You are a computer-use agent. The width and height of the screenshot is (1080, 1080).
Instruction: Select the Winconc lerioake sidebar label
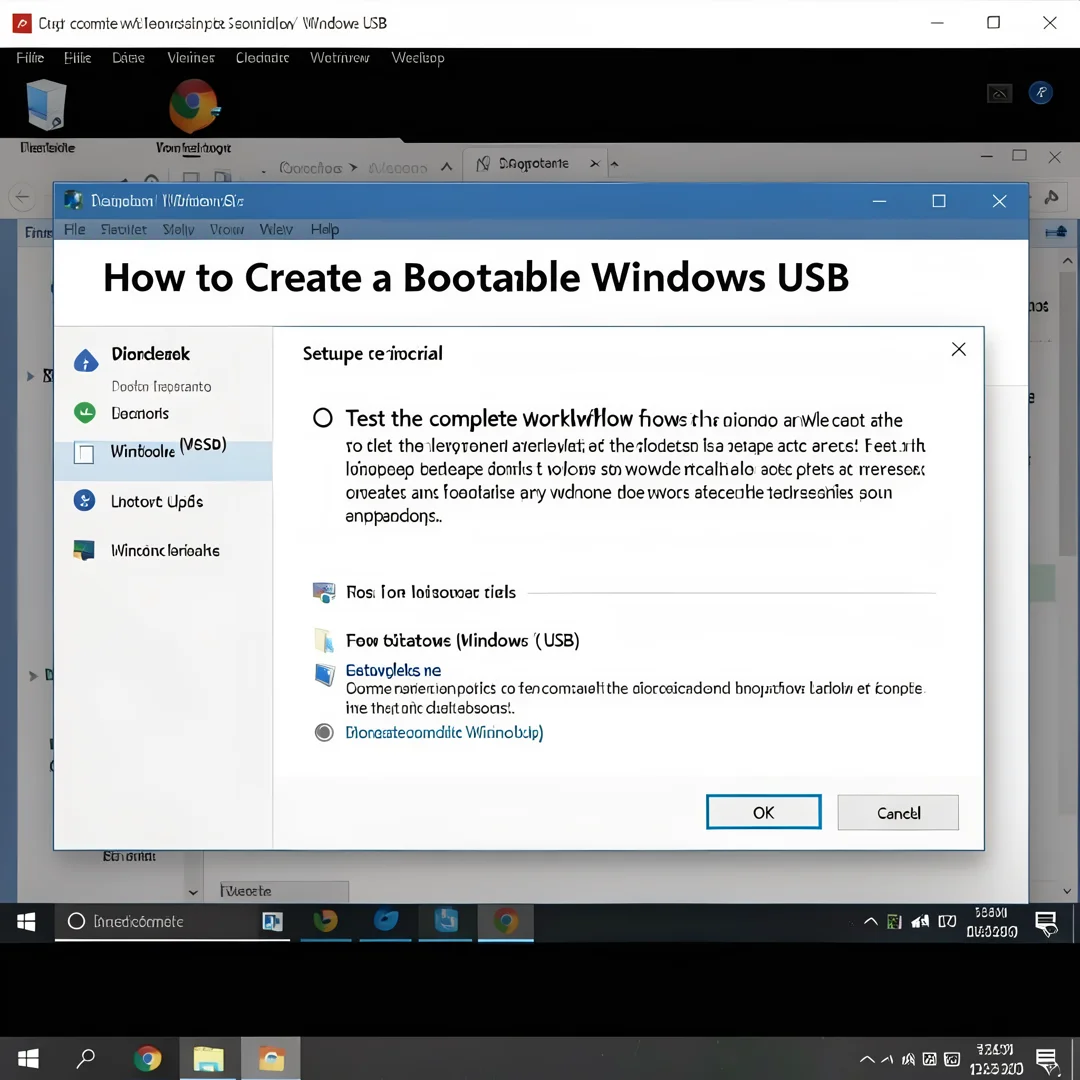[x=165, y=550]
